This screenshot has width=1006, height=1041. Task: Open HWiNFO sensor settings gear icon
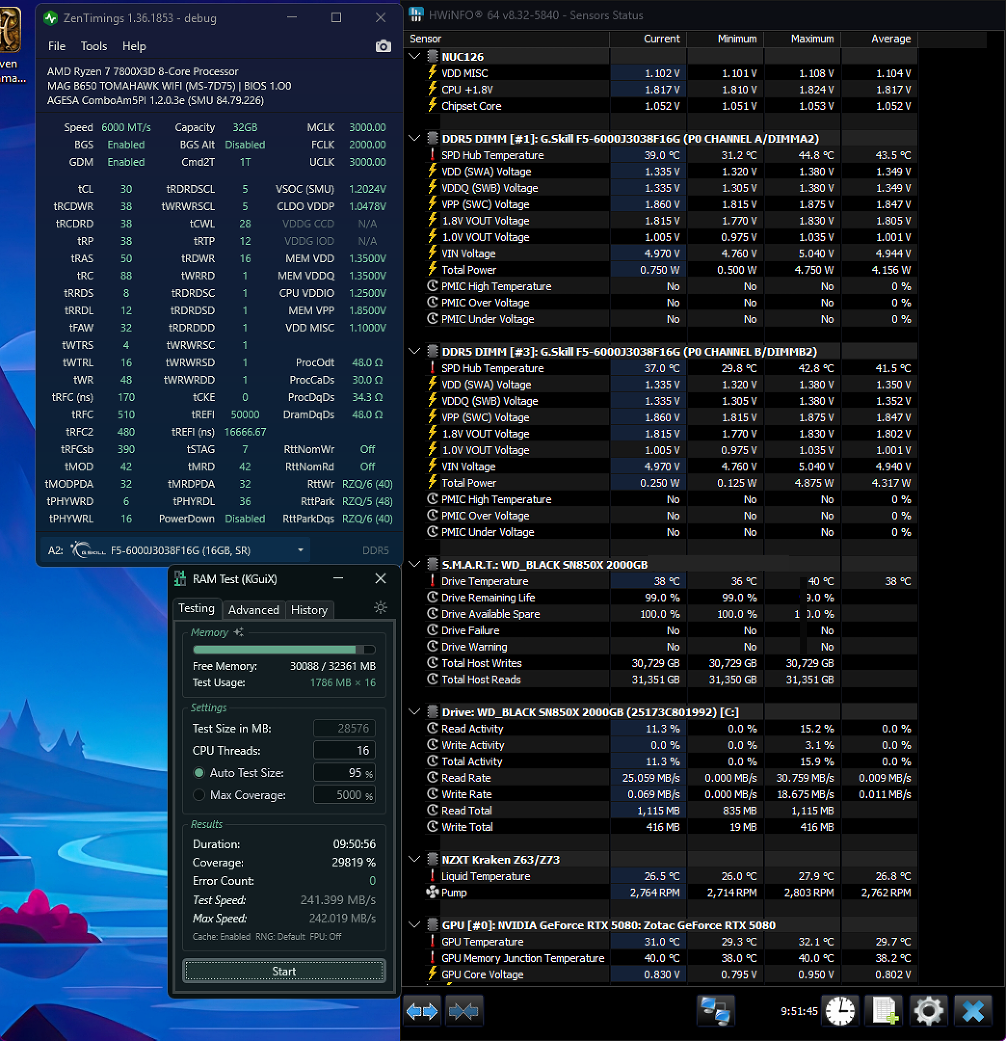click(928, 1011)
